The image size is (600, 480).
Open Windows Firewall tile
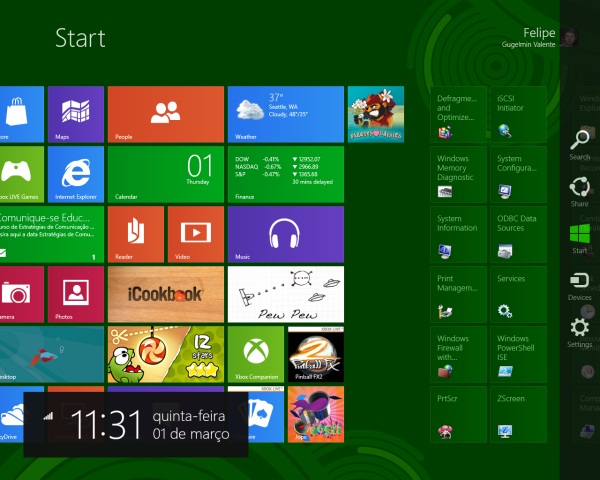(458, 354)
